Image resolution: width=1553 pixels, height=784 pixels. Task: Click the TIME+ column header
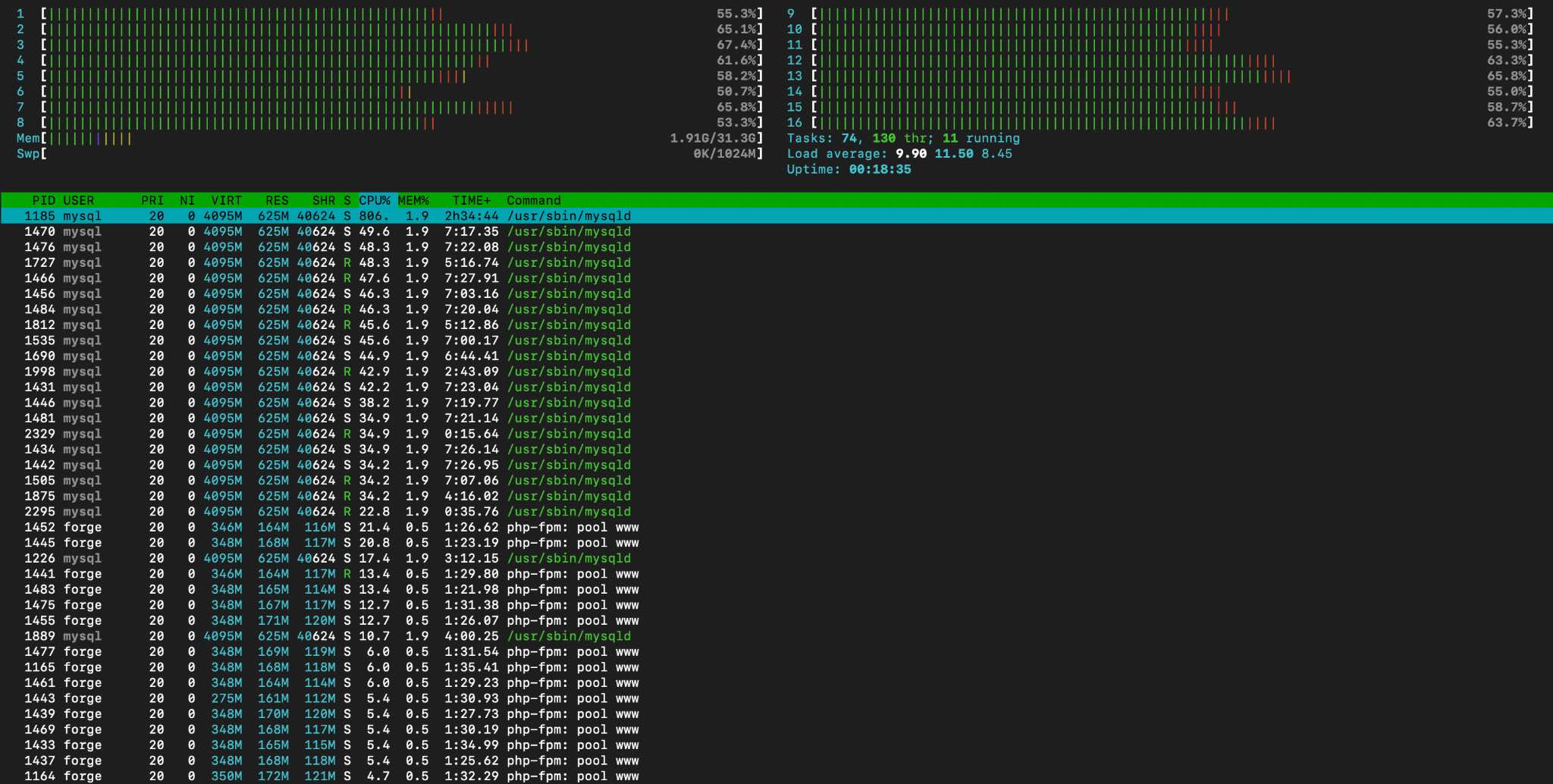point(471,200)
